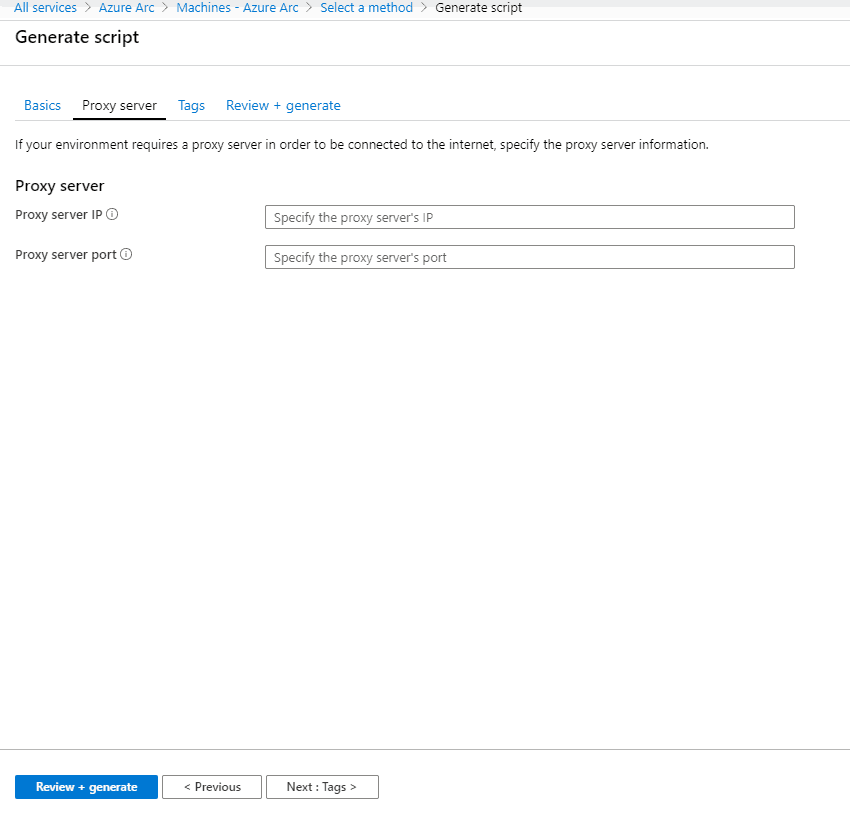
Task: Go to the Review + generate tab
Action: [283, 105]
